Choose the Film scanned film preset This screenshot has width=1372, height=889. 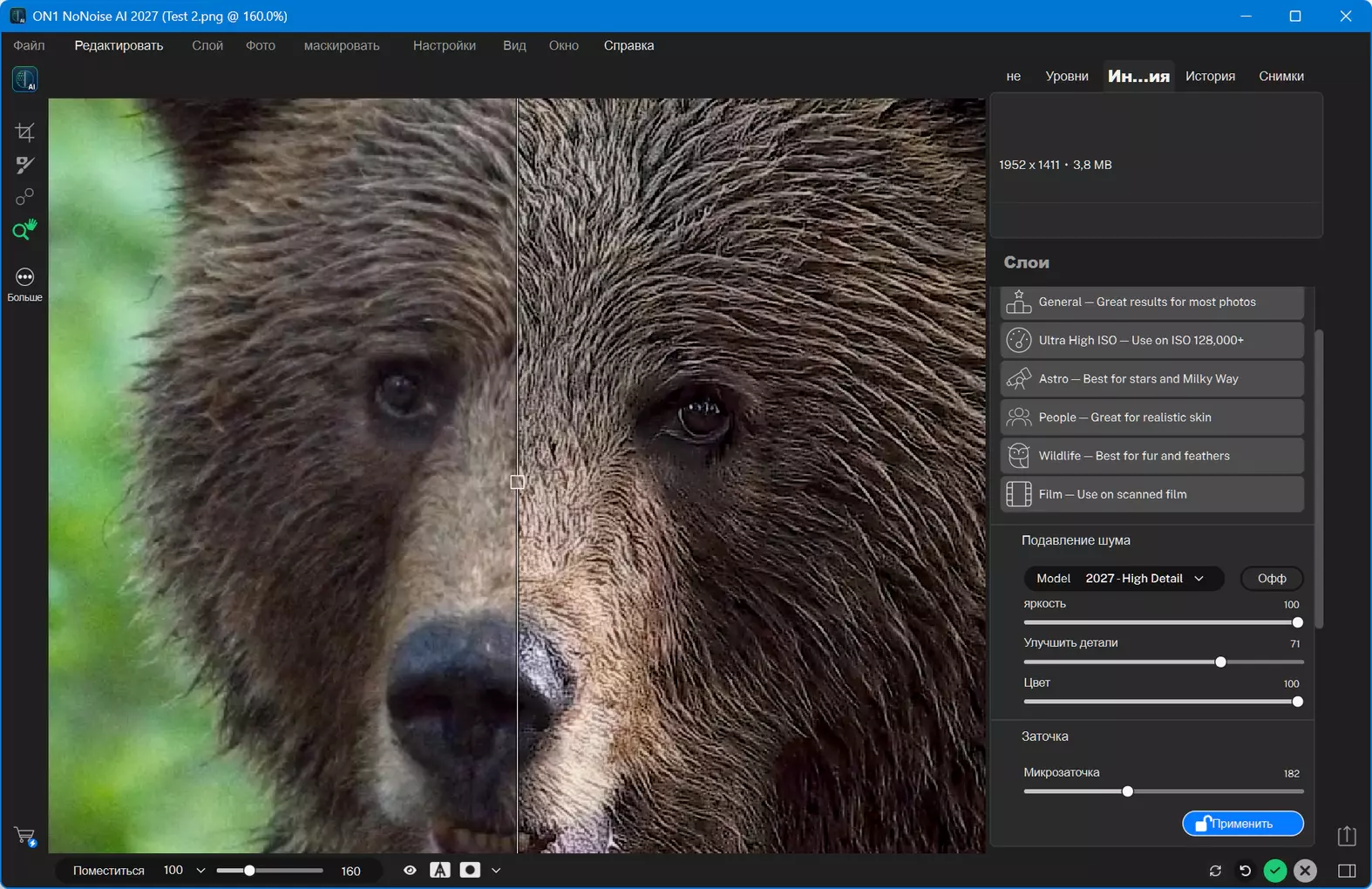click(x=1151, y=494)
